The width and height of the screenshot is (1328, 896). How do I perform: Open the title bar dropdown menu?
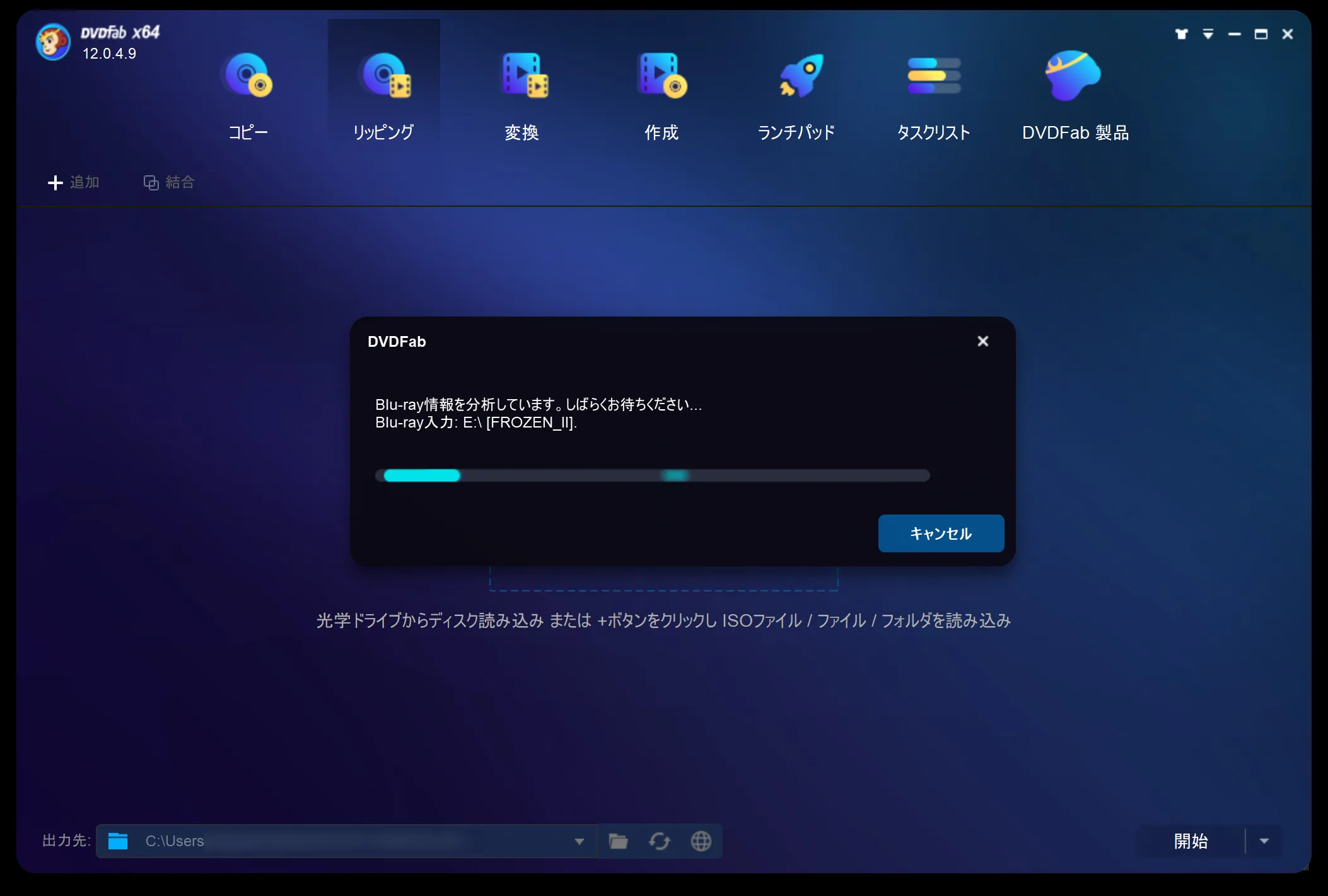1208,34
